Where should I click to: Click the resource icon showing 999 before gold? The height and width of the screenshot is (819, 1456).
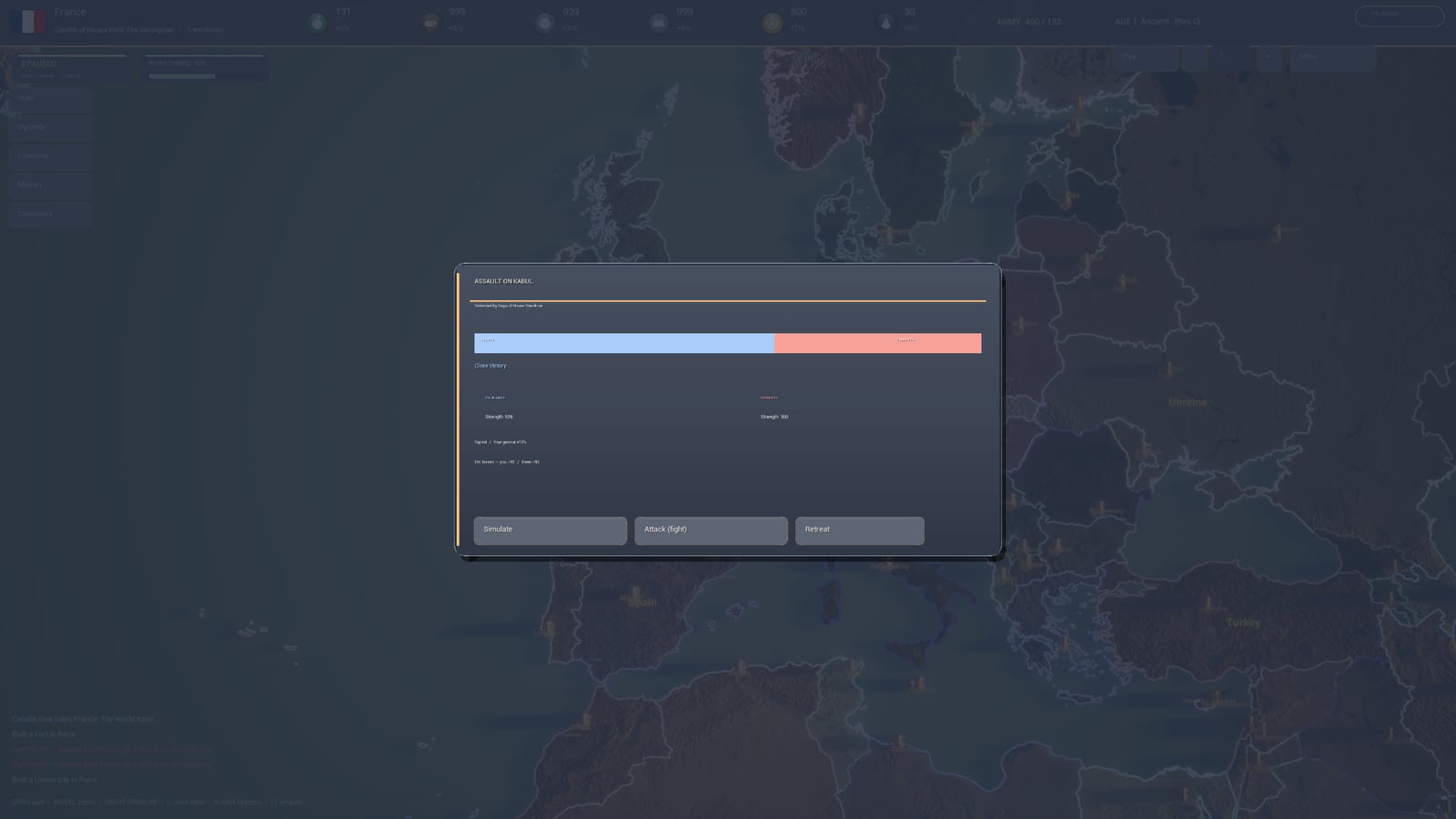click(658, 23)
